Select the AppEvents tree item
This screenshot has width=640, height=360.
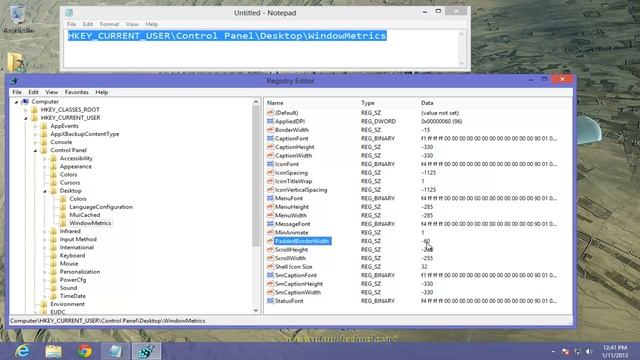tap(64, 126)
